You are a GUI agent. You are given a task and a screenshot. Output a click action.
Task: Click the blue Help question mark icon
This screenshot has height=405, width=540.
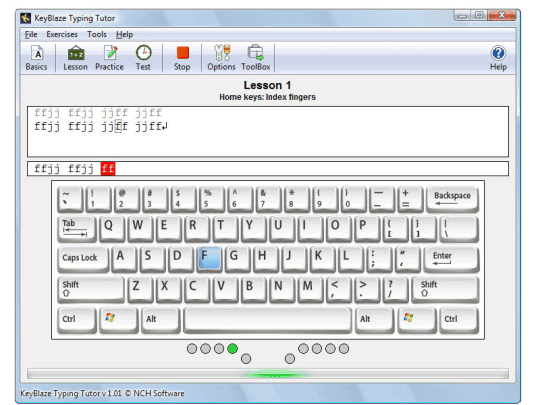[498, 58]
